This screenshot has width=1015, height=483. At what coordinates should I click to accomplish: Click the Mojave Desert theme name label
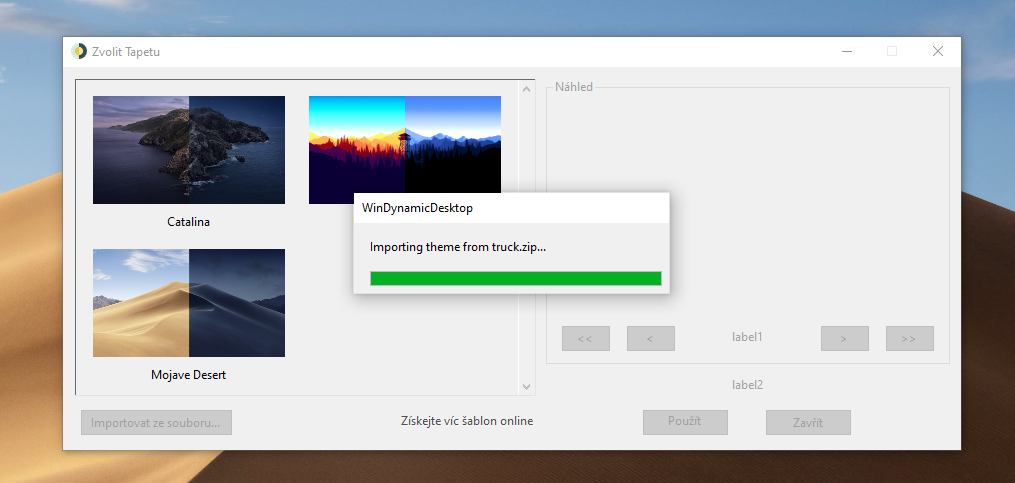point(188,375)
